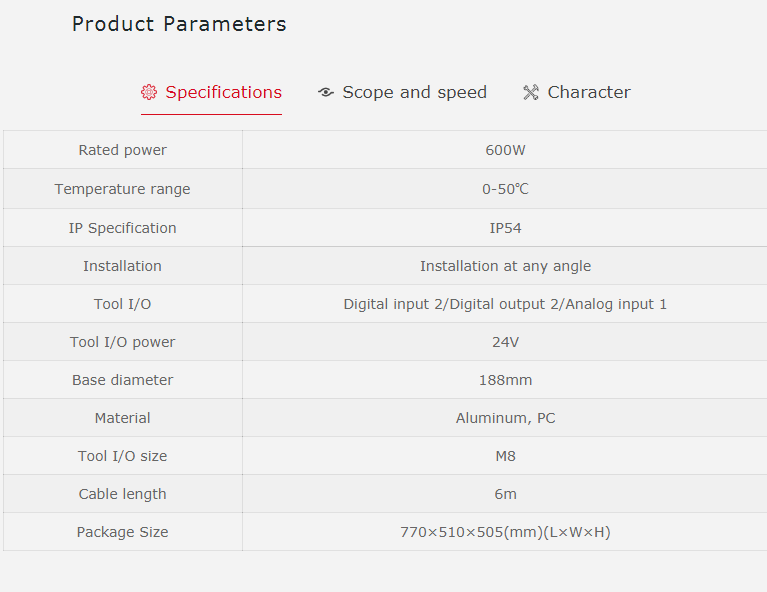Click the Temperature range label
This screenshot has width=767, height=592.
123,189
